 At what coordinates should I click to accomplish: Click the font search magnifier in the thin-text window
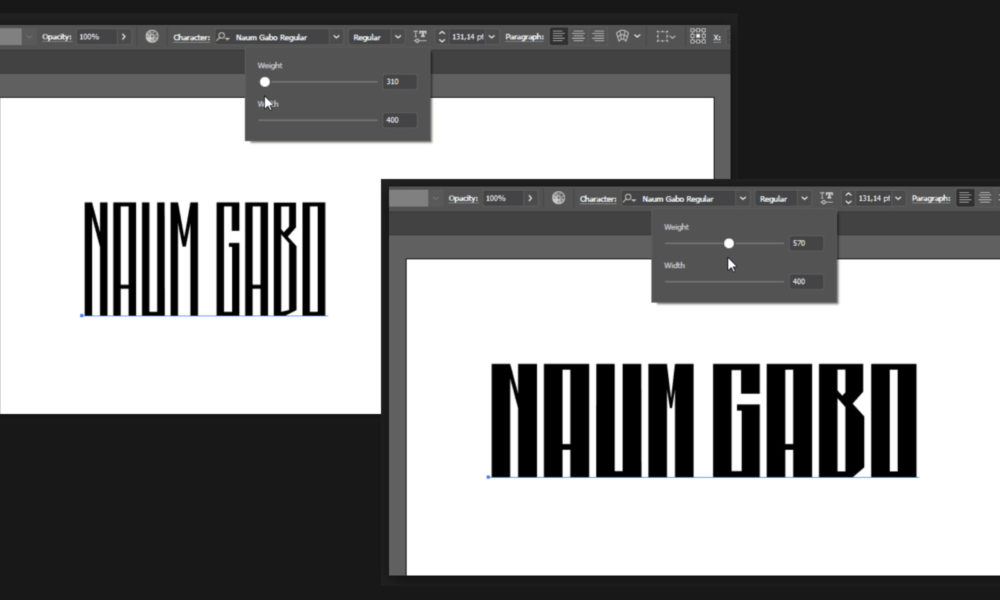[x=222, y=37]
